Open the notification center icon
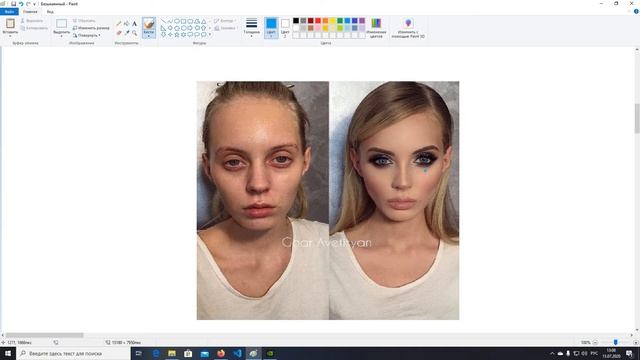The width and height of the screenshot is (640, 360). point(629,353)
